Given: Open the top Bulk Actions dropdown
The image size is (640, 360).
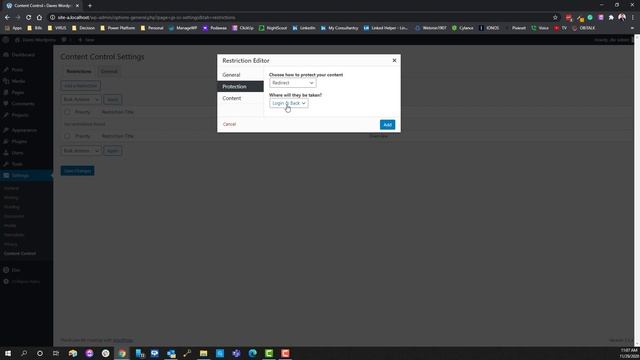Looking at the screenshot, I should [81, 100].
